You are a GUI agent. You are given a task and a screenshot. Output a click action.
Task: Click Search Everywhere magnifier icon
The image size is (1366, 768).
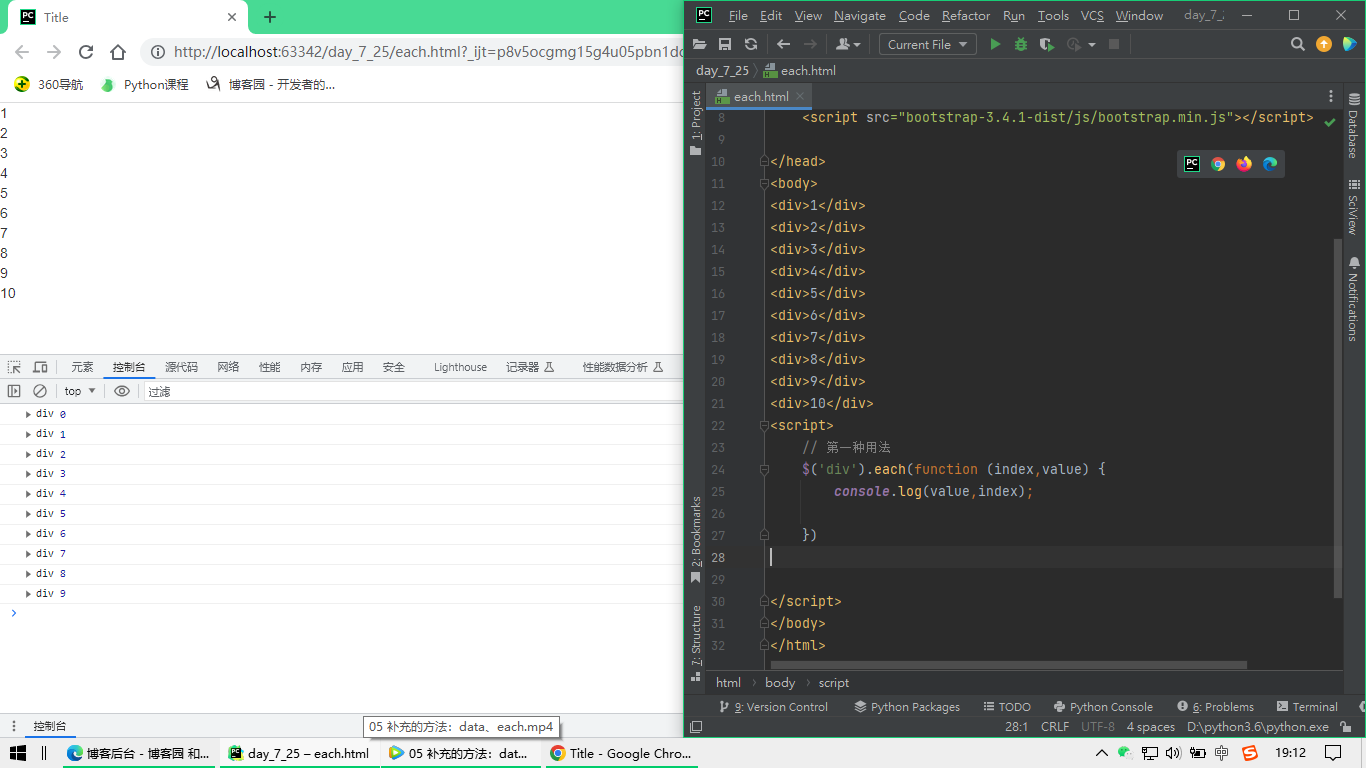pos(1297,44)
